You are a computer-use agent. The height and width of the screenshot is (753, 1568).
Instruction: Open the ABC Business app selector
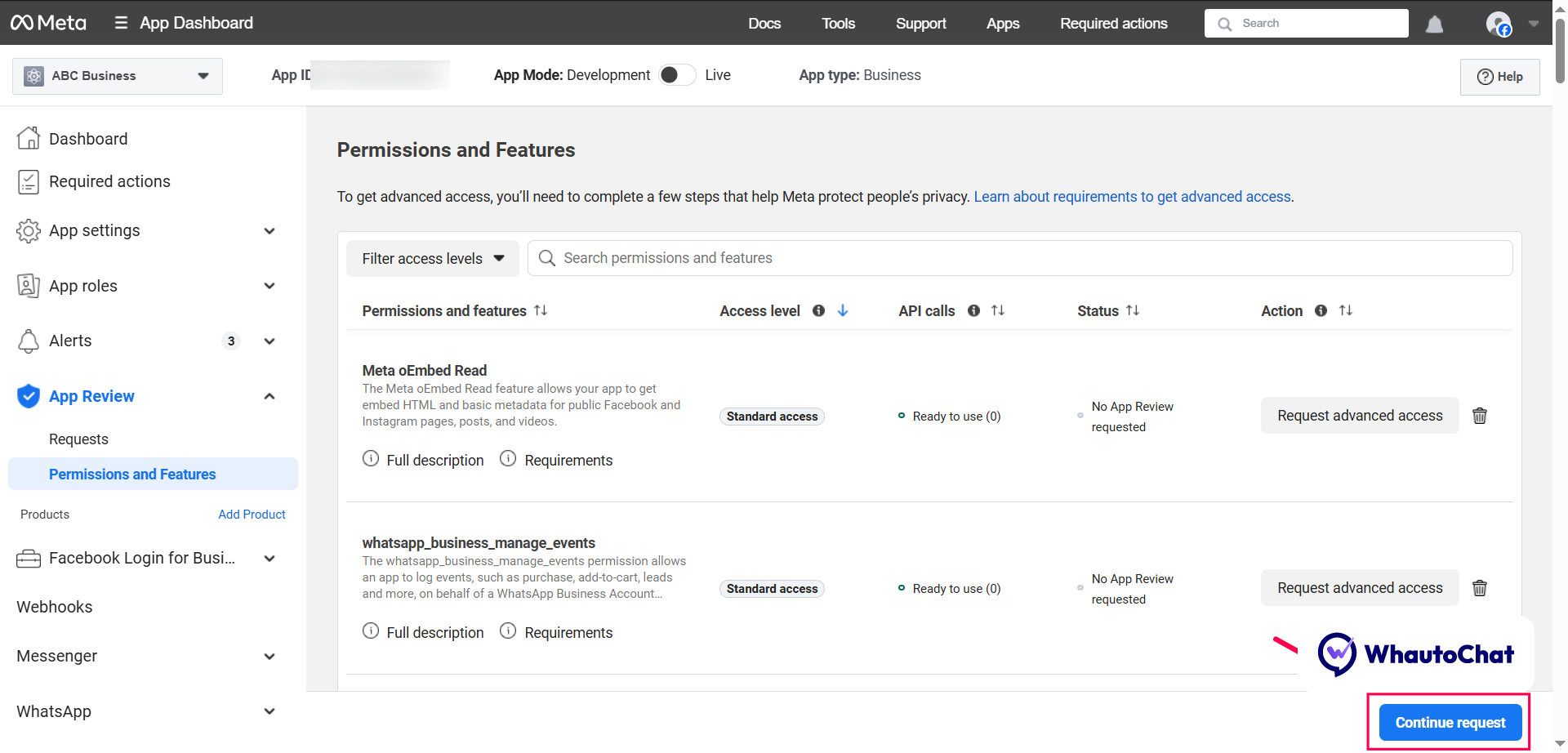pos(118,76)
